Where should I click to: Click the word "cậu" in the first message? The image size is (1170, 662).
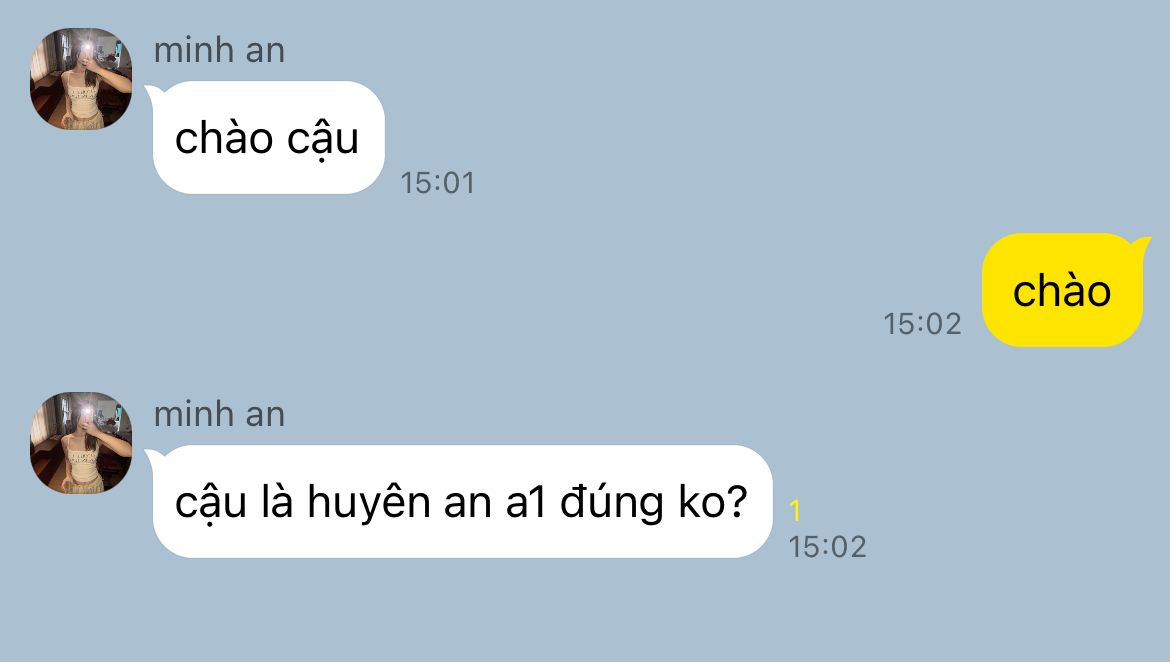(x=322, y=140)
